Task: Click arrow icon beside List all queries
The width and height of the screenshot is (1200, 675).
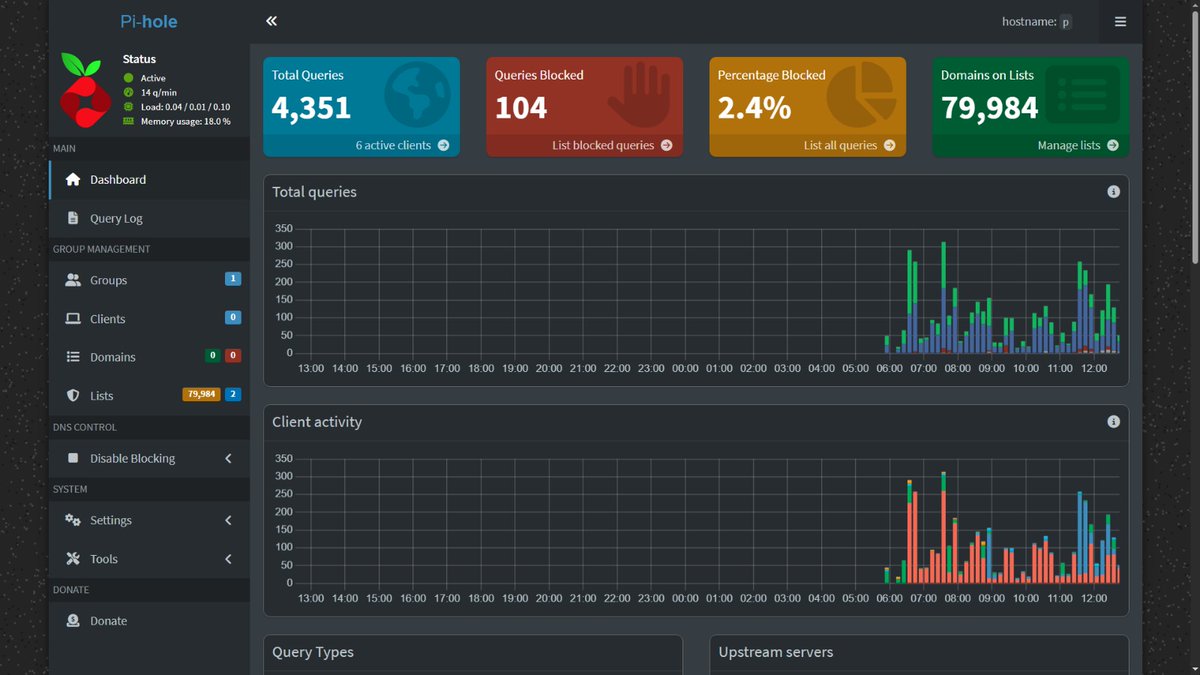Action: coord(889,145)
